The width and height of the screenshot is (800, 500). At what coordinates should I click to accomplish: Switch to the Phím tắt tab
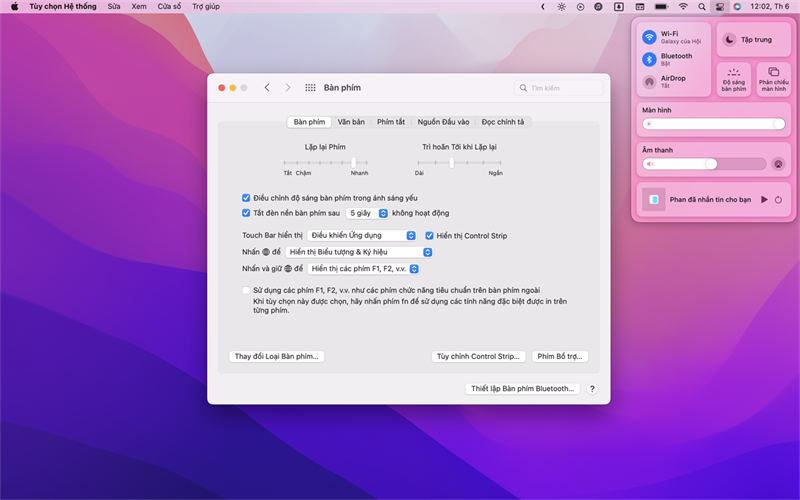coord(391,122)
